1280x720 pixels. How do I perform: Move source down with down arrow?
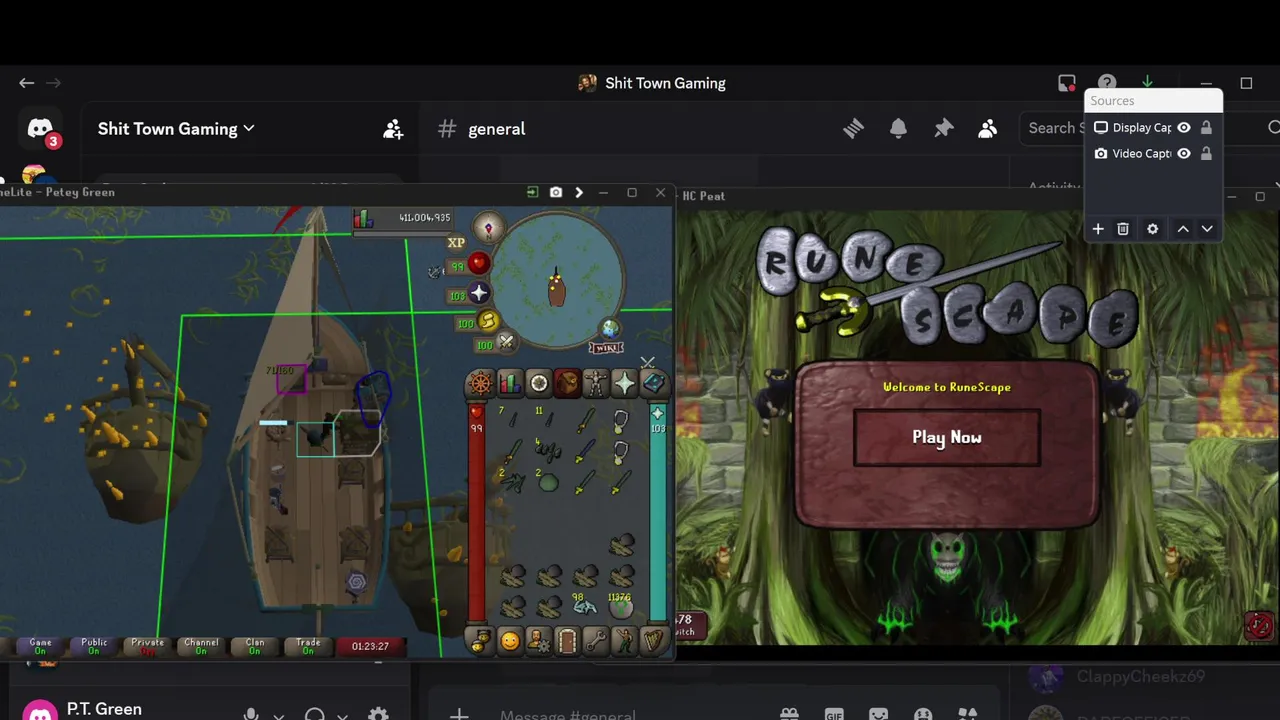point(1207,229)
